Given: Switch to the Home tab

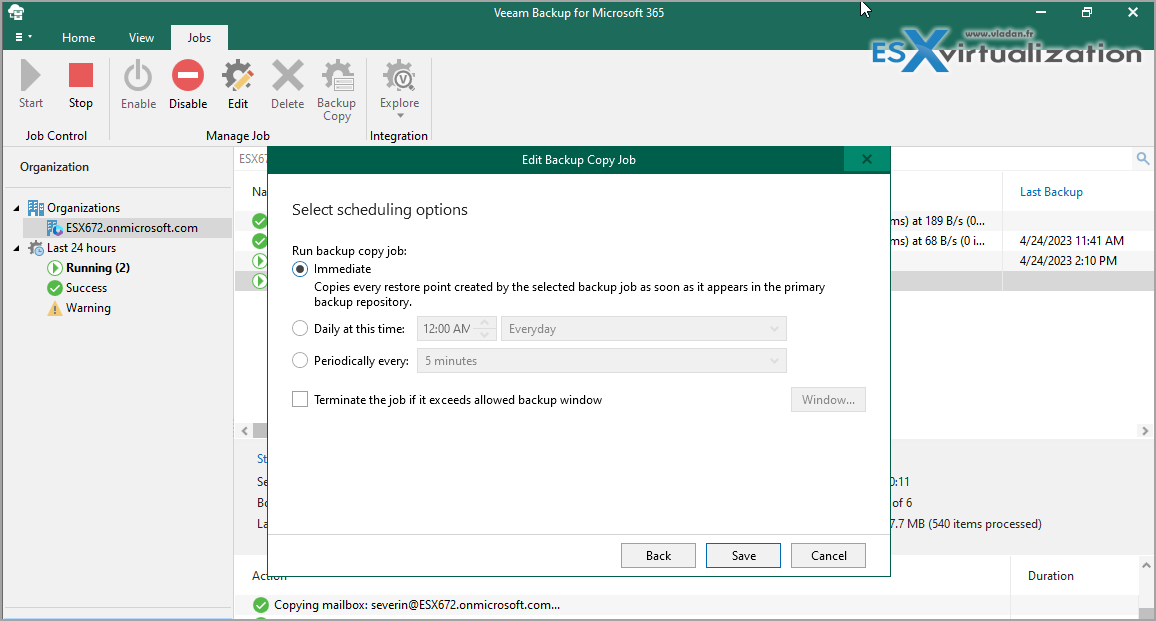Looking at the screenshot, I should tap(78, 38).
